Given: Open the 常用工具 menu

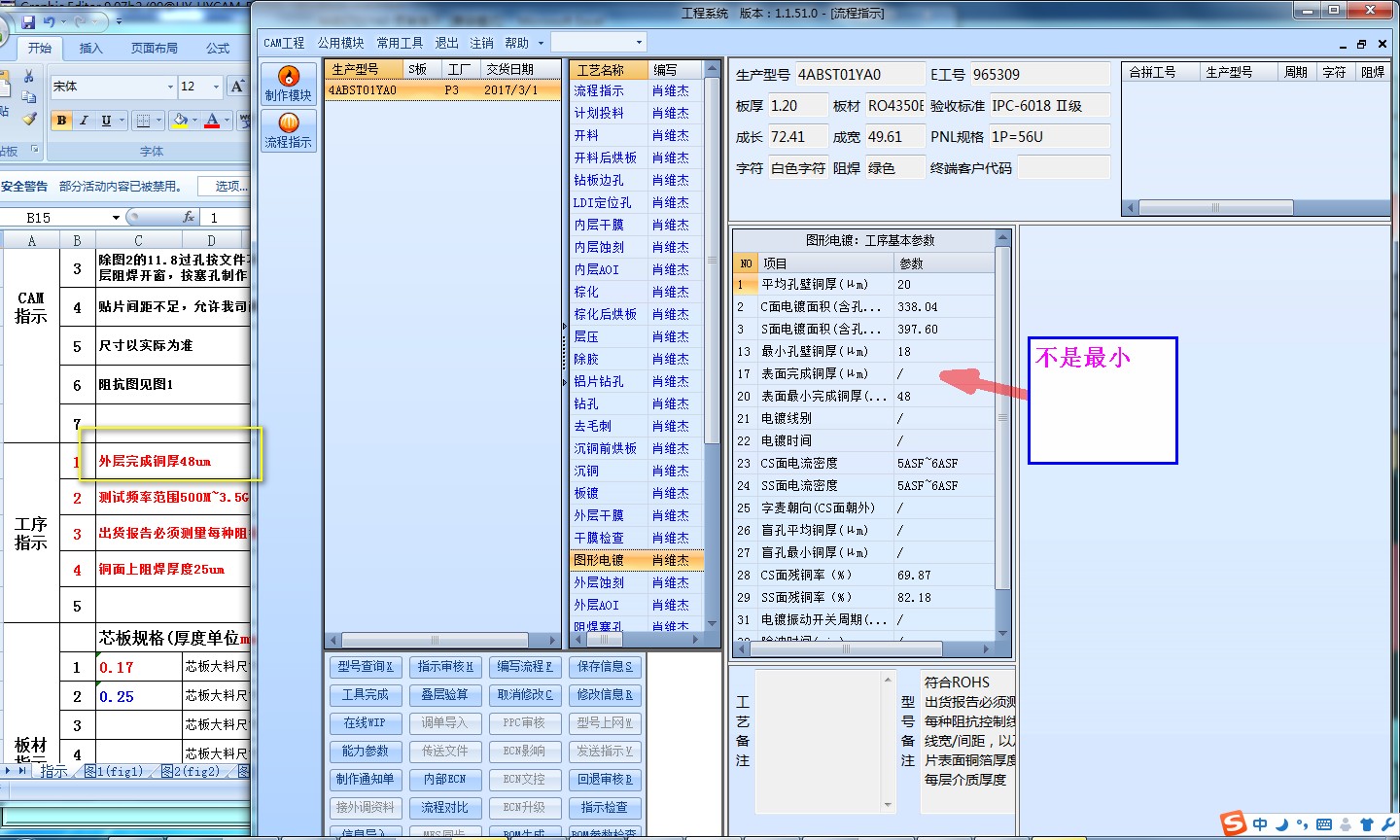Looking at the screenshot, I should pyautogui.click(x=400, y=43).
